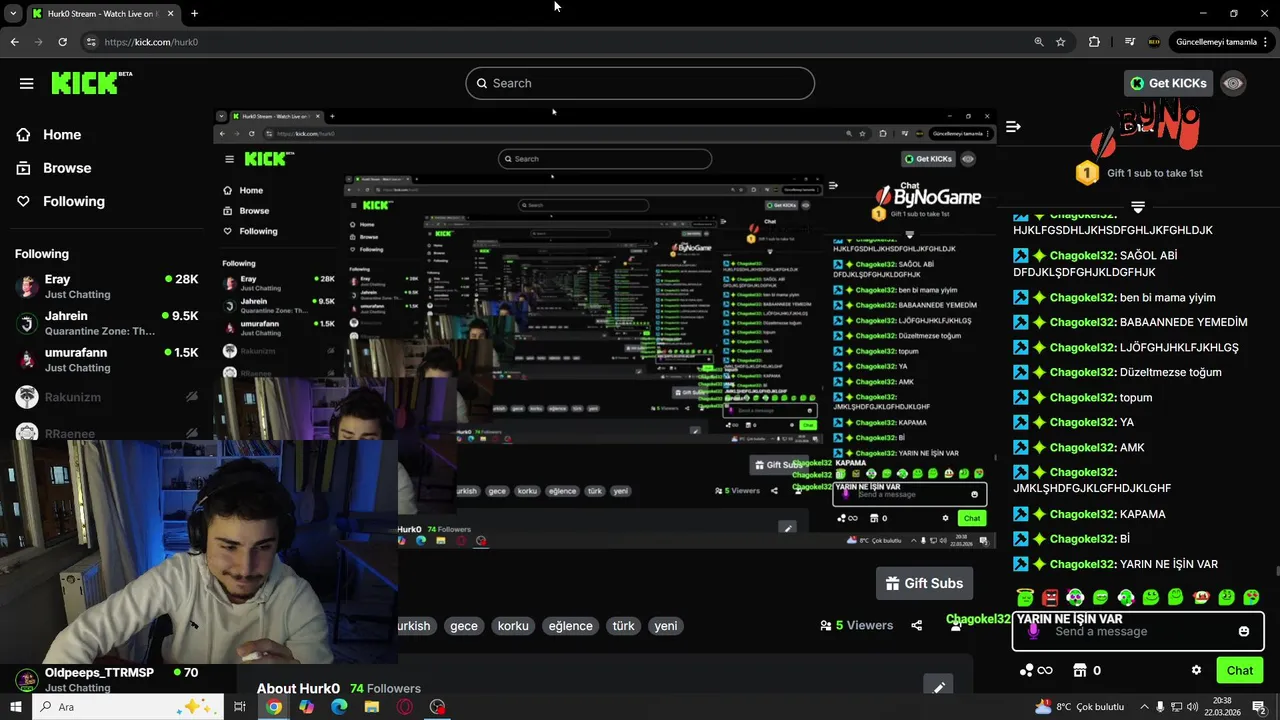
Task: Open Chrome extensions puzzle icon
Action: (1094, 42)
